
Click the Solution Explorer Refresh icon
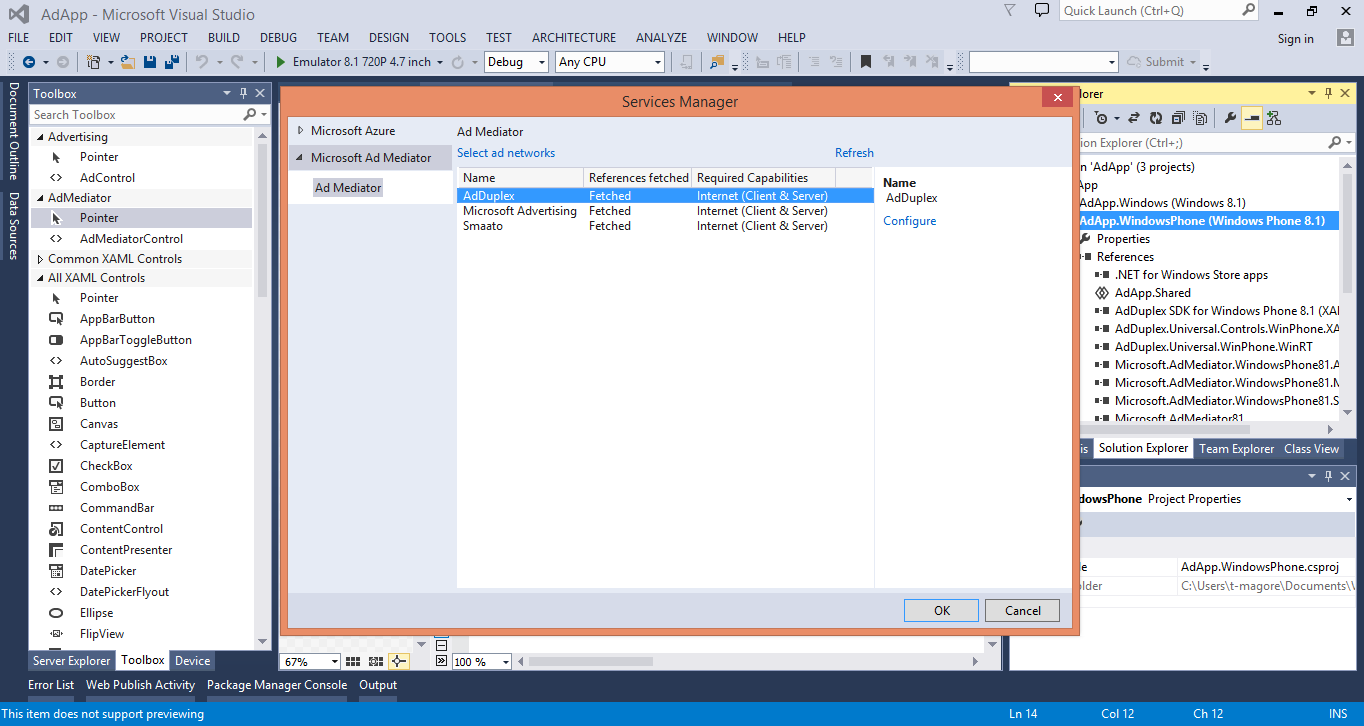(1156, 118)
